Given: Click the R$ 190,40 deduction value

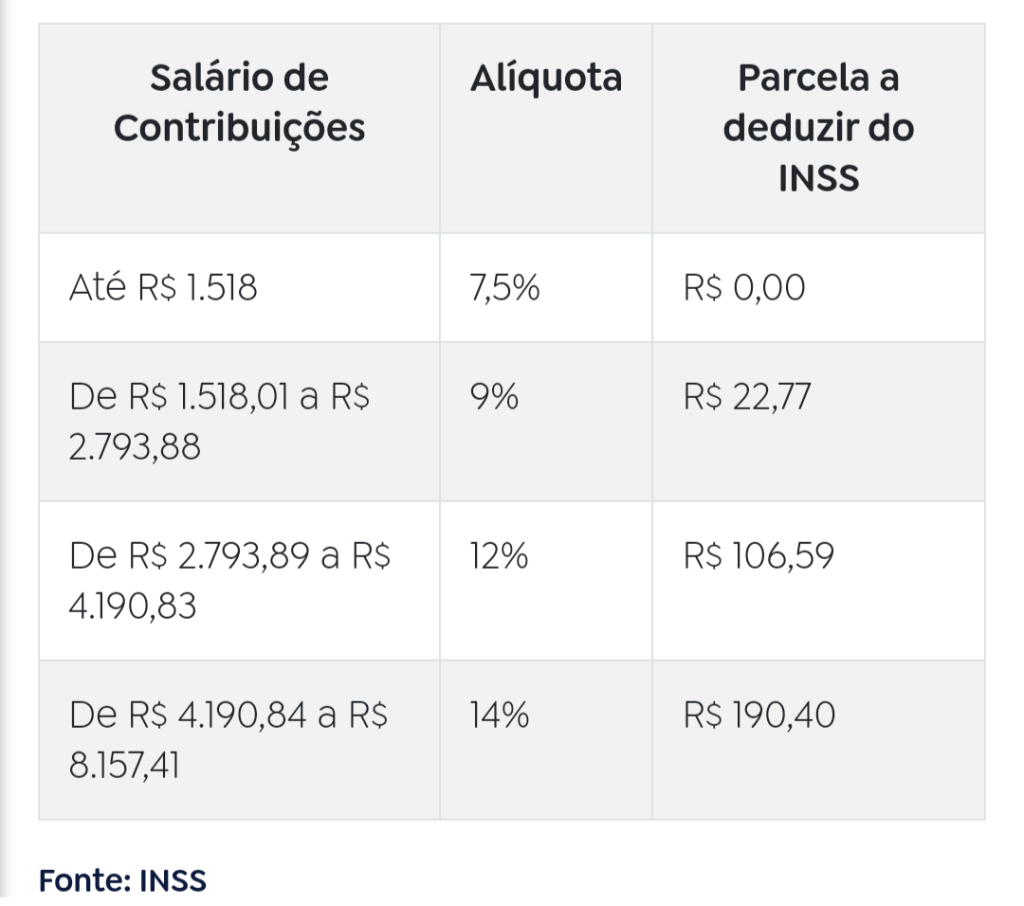Looking at the screenshot, I should coord(759,715).
